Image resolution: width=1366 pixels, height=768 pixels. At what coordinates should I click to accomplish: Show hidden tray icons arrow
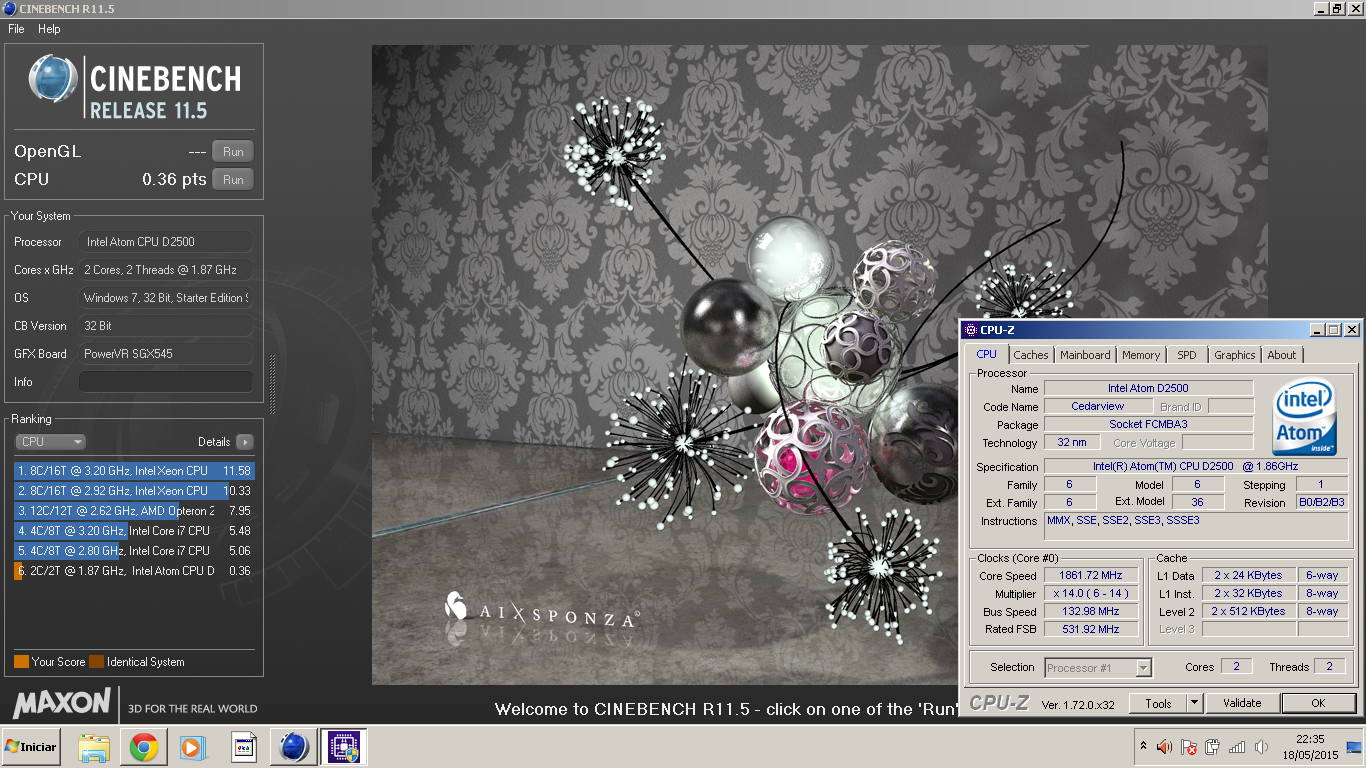click(x=1143, y=746)
